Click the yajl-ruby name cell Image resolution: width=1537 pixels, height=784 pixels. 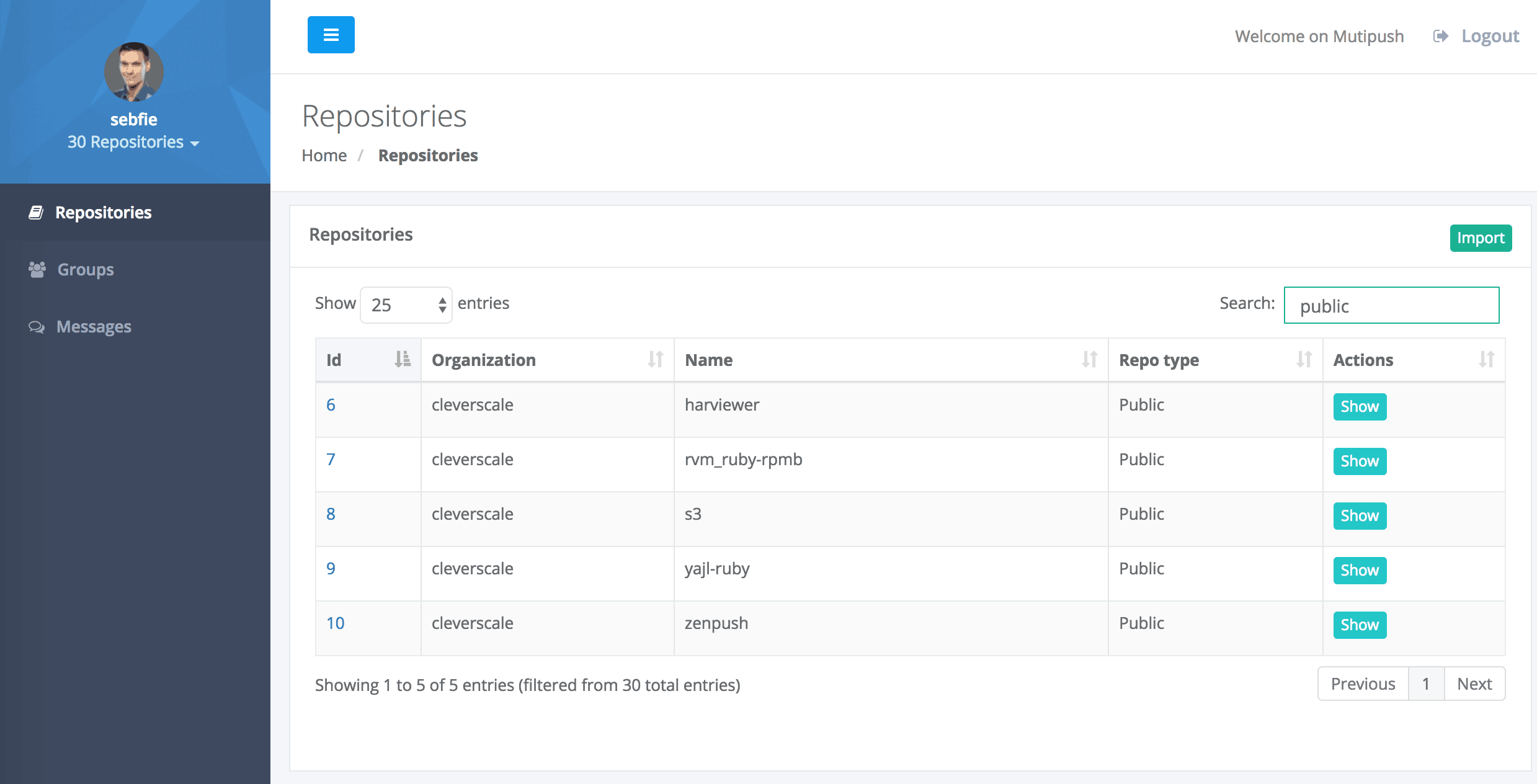tap(891, 574)
